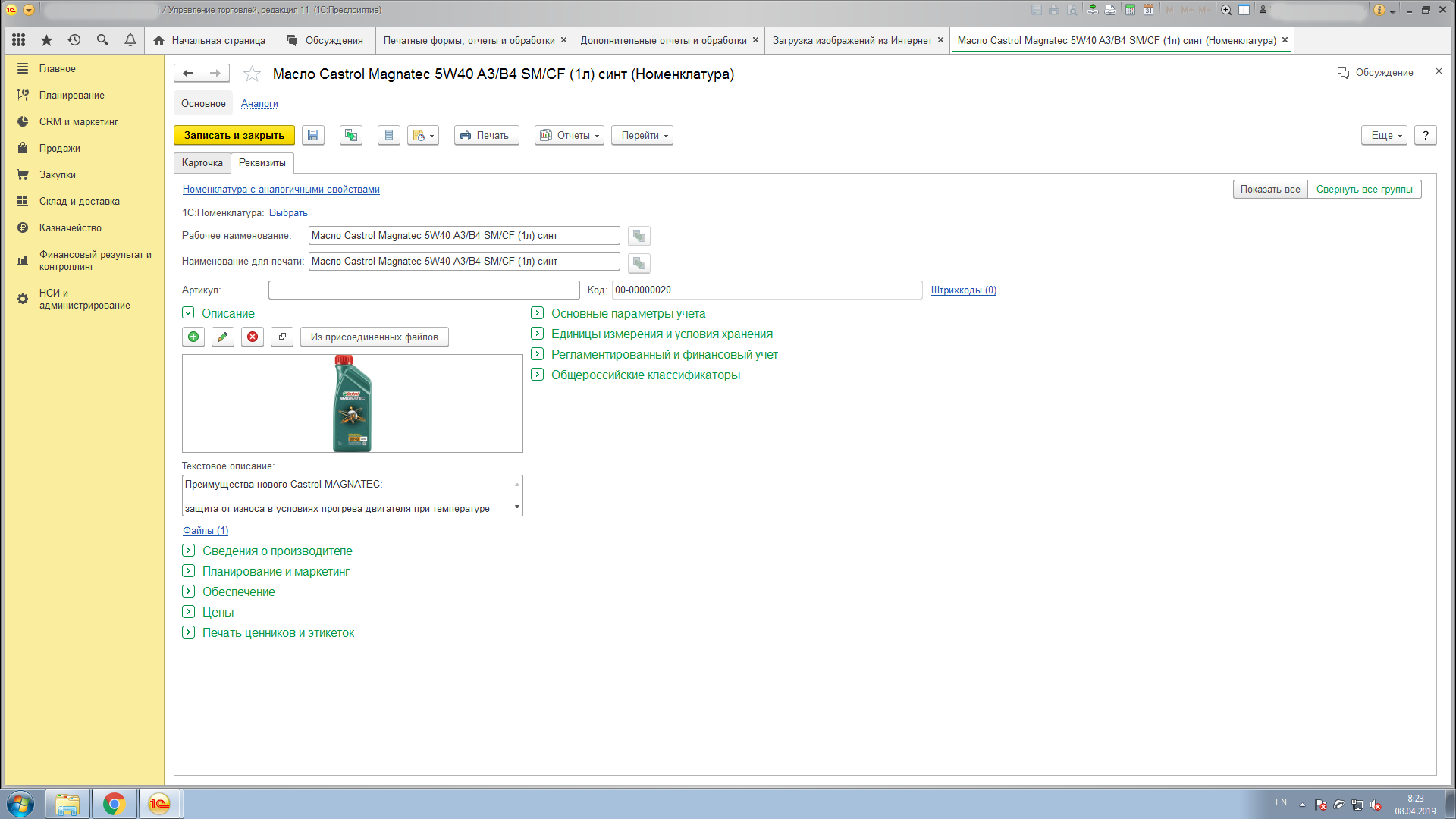This screenshot has width=1456, height=819.
Task: Open 1C application from taskbar
Action: coord(159,804)
